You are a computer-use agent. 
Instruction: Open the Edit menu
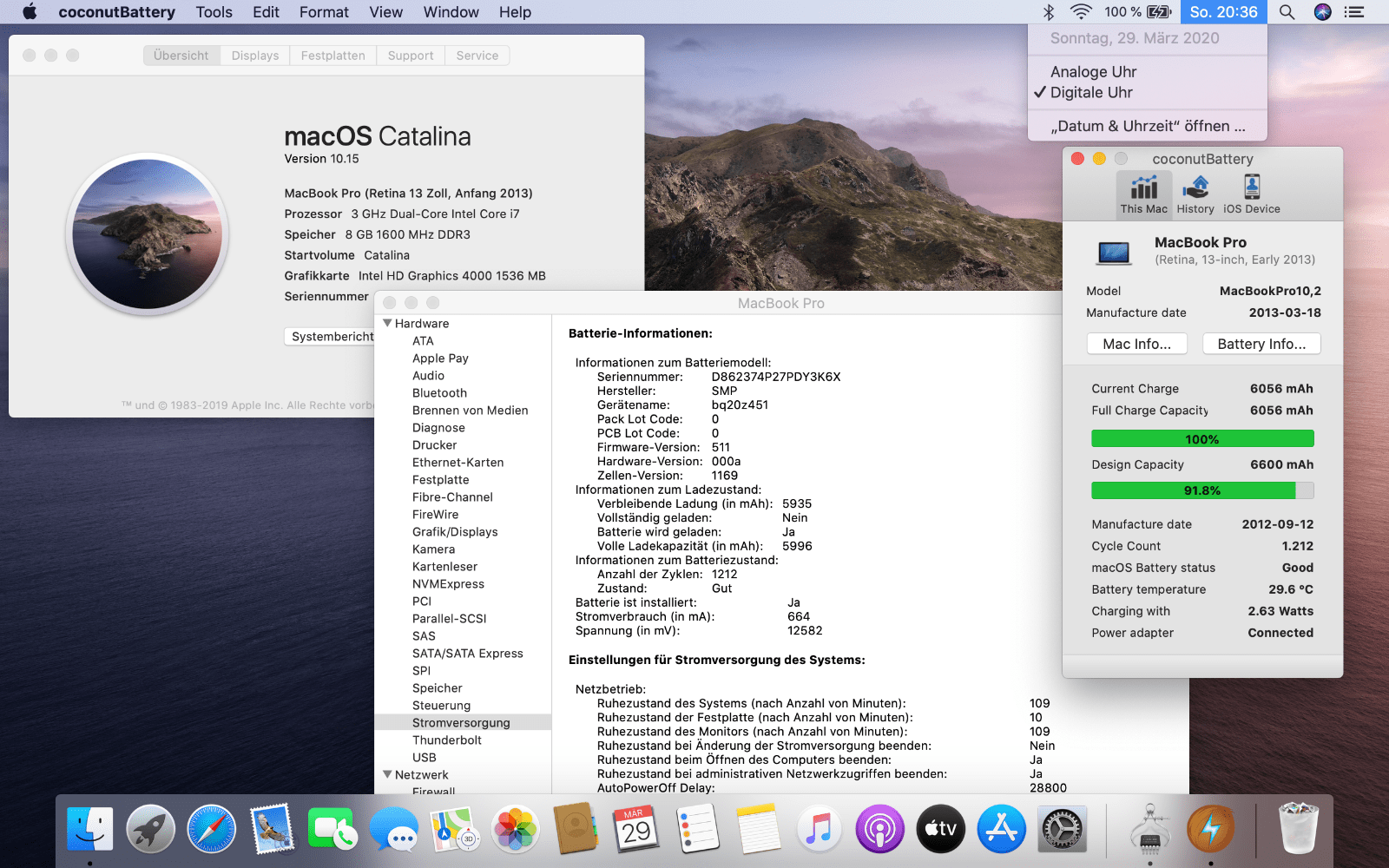coord(266,12)
